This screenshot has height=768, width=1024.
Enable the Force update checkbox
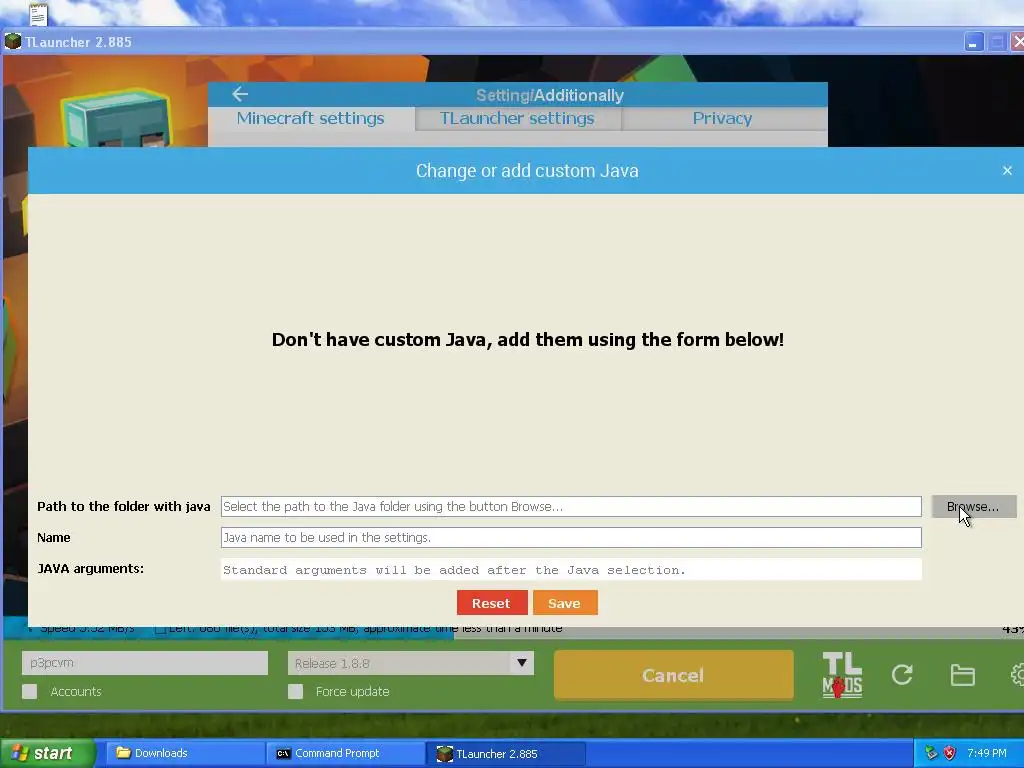click(x=296, y=692)
